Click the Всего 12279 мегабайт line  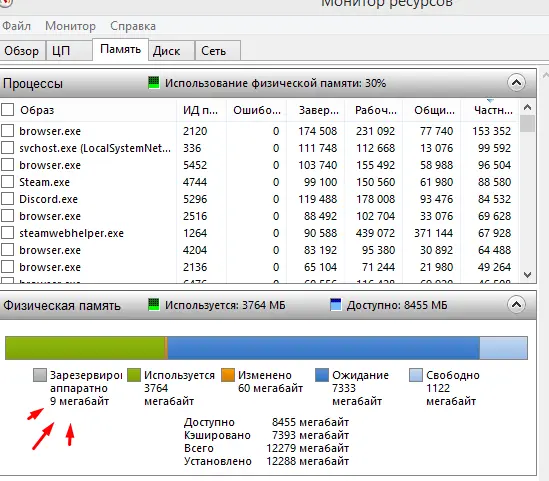266,448
